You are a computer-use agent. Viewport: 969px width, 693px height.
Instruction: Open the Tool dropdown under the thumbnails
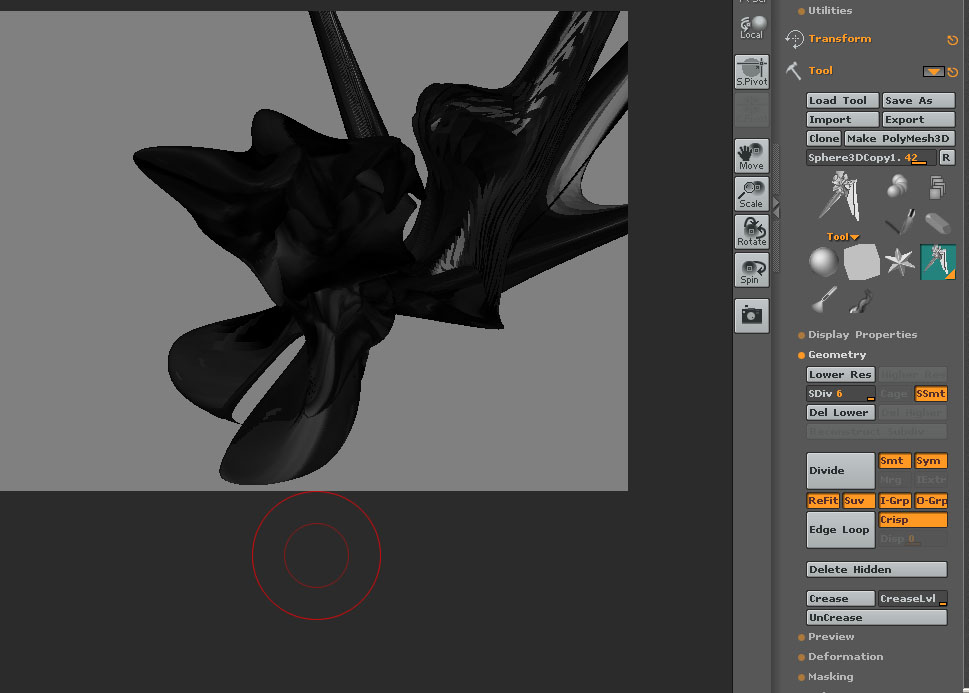843,237
